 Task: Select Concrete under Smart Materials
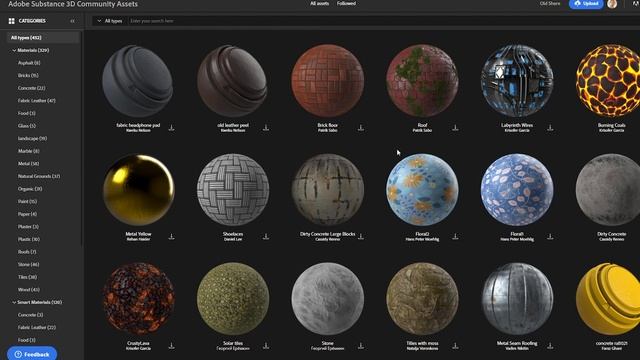(30, 315)
